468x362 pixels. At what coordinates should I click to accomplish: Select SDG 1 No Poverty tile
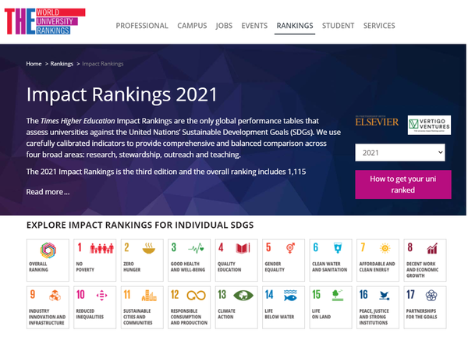95,260
